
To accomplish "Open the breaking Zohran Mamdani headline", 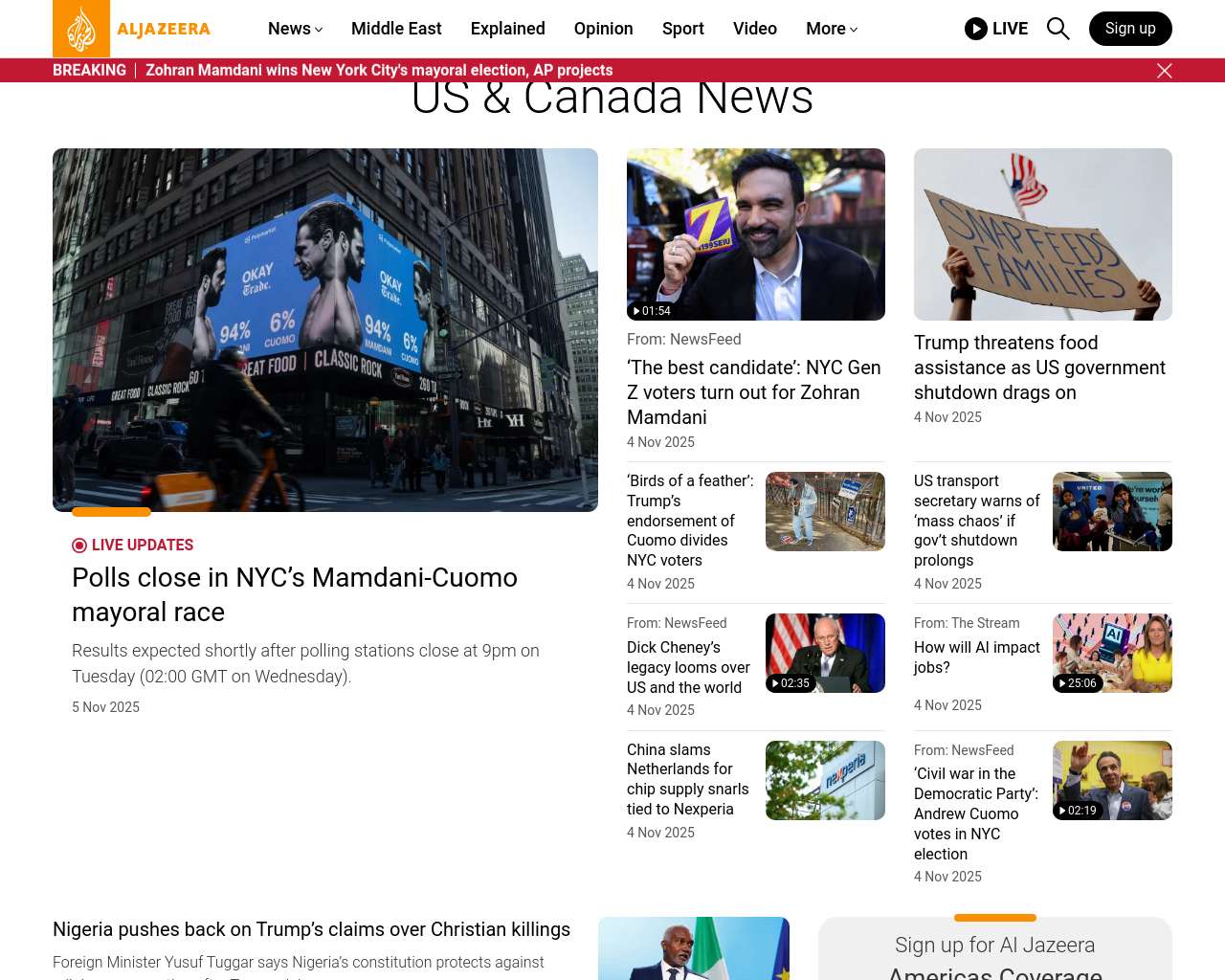I will (x=379, y=70).
